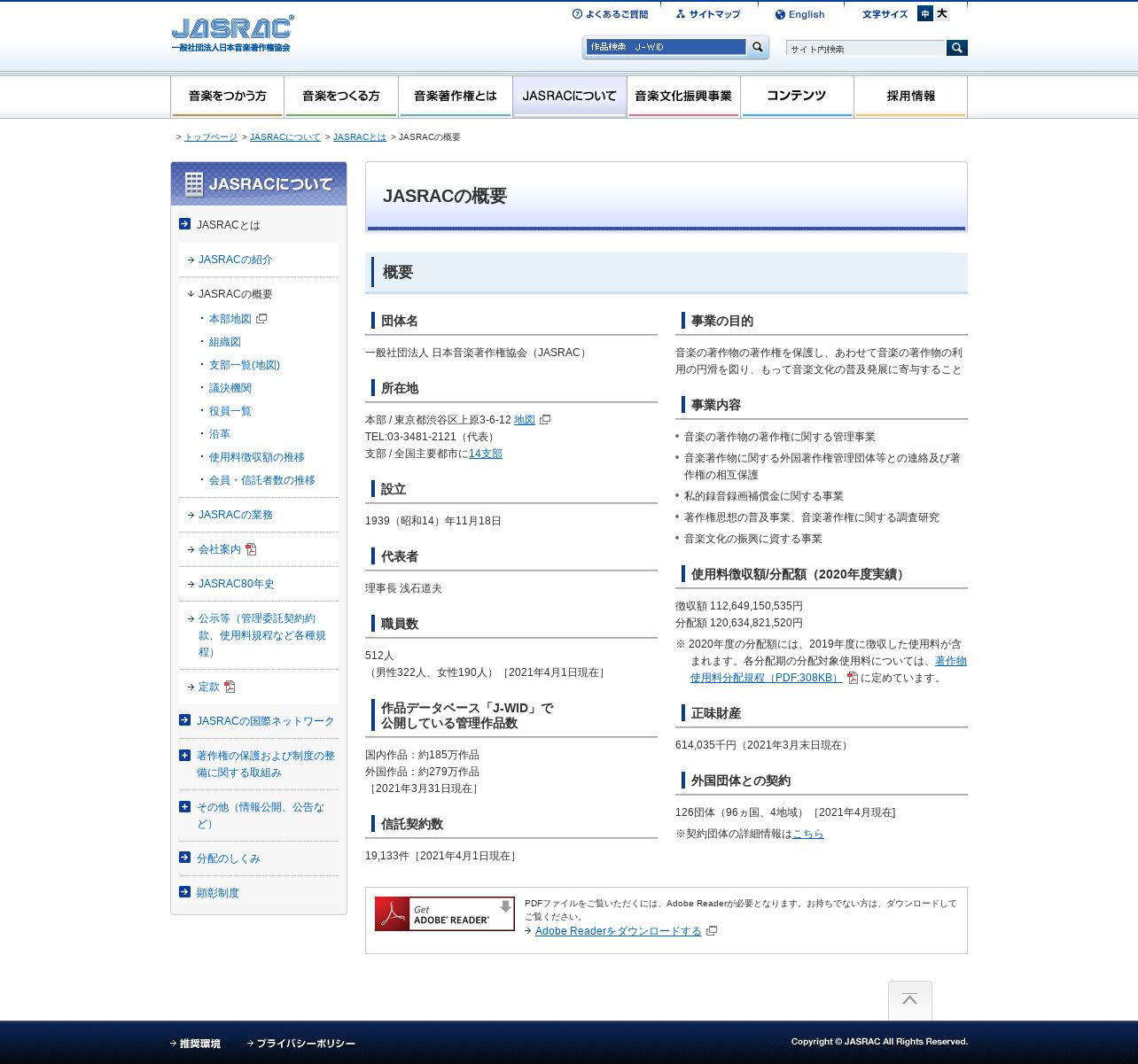Click back-to-top arrow button
The width and height of the screenshot is (1138, 1064).
click(x=910, y=1000)
